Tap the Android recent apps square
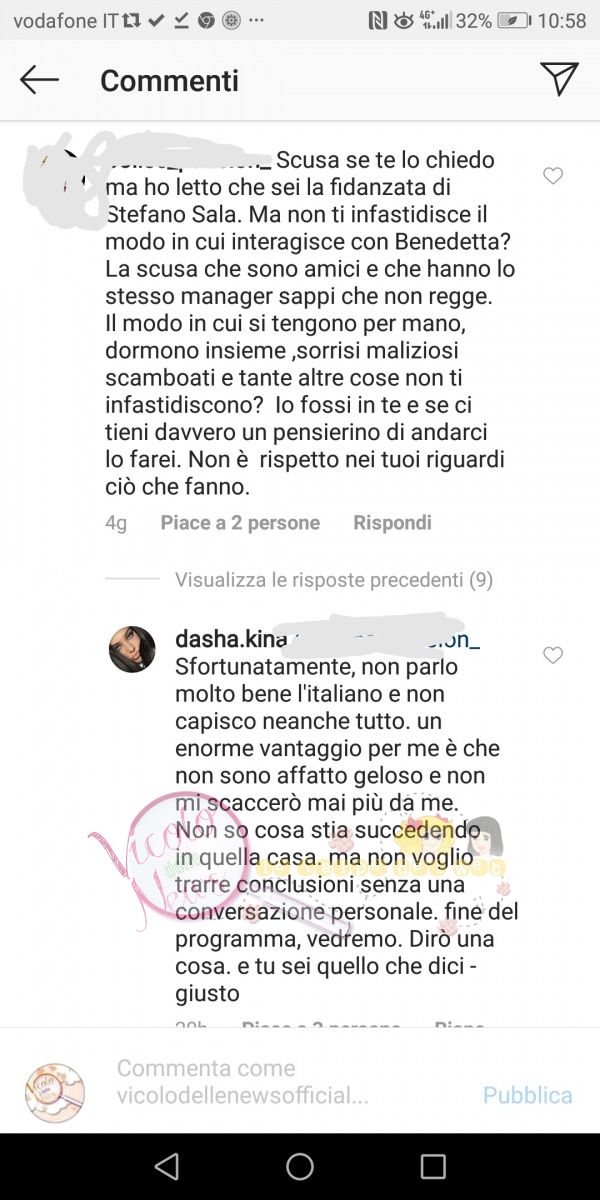Viewport: 600px width, 1200px height. coord(433,1166)
